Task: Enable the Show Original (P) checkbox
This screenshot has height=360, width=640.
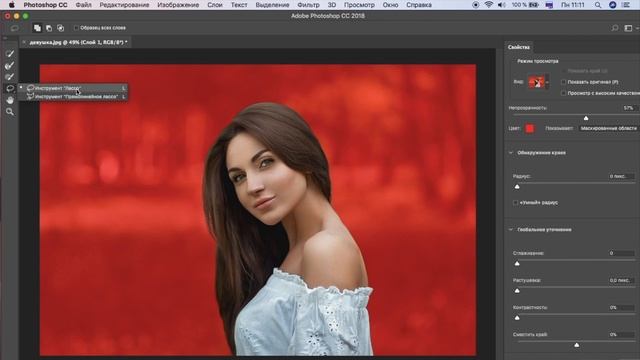Action: [x=564, y=82]
